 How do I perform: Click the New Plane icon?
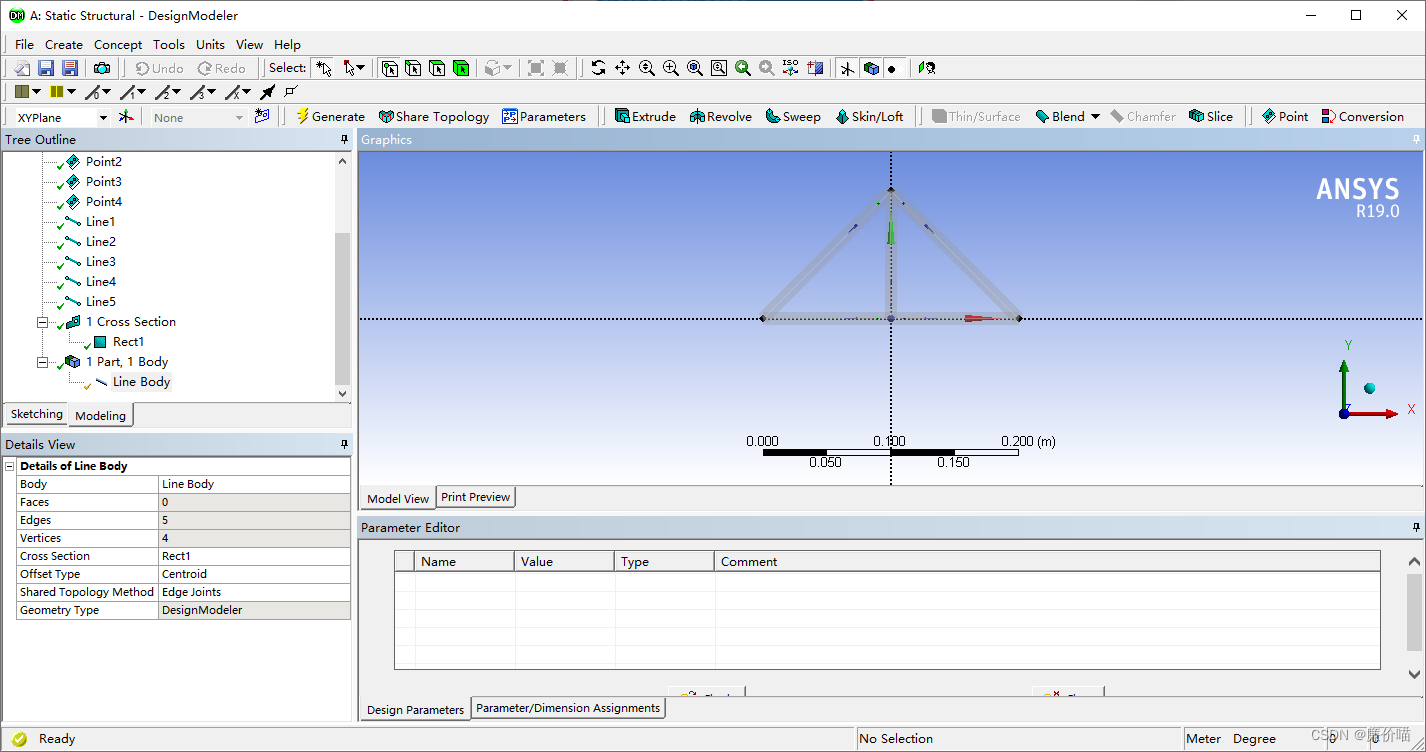click(125, 117)
